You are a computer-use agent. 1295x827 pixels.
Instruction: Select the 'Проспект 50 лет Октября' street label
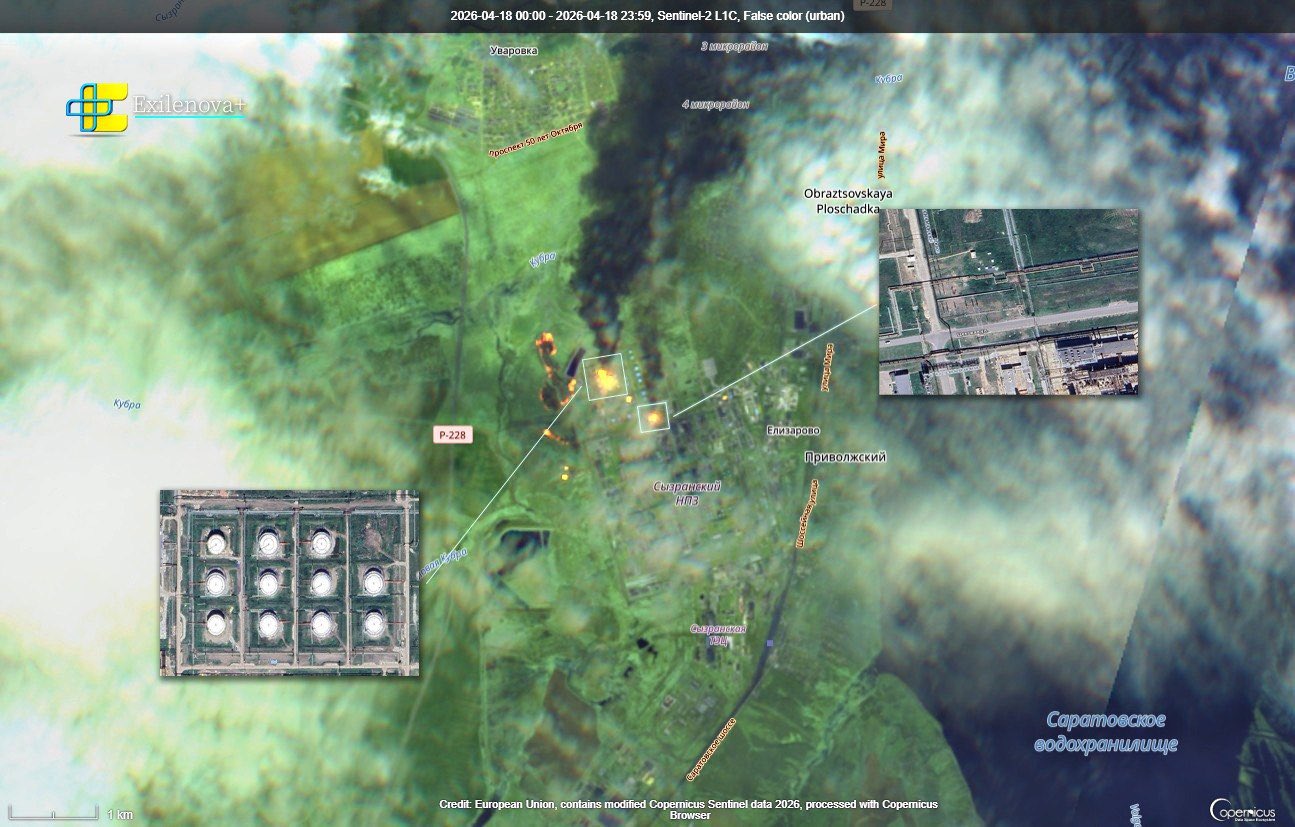(x=534, y=142)
